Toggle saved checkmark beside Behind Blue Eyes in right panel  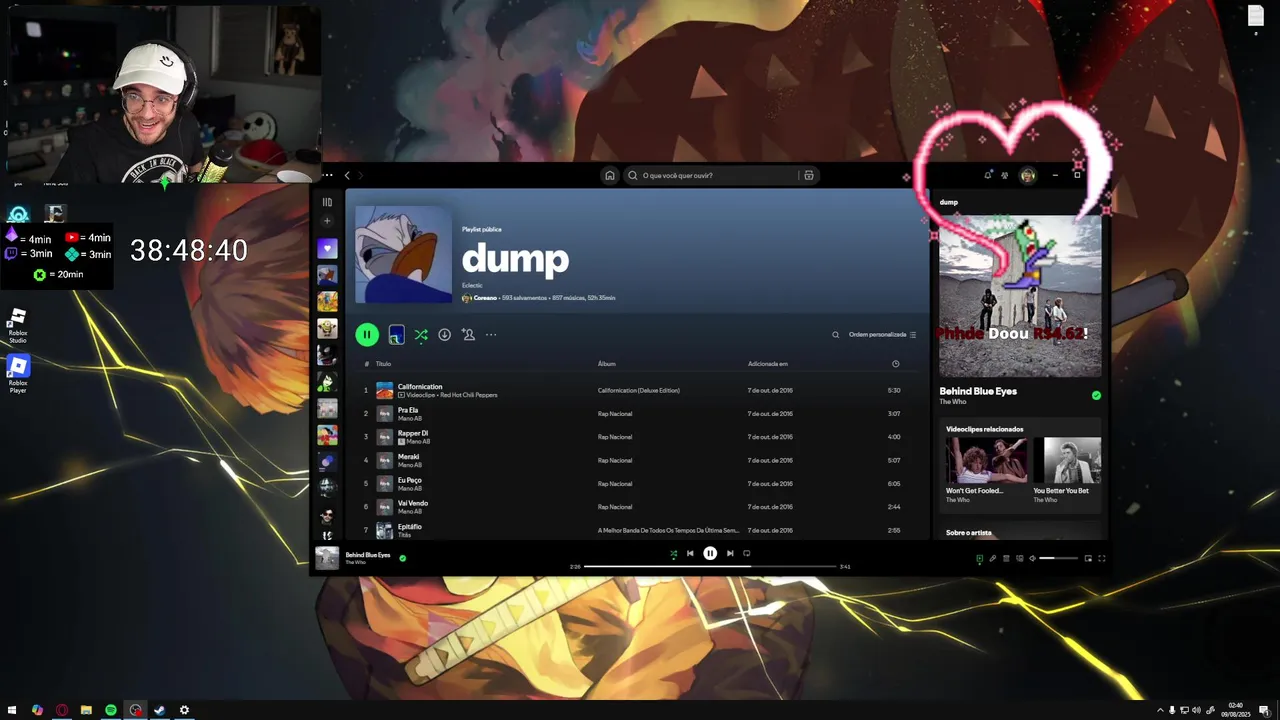pos(1096,396)
